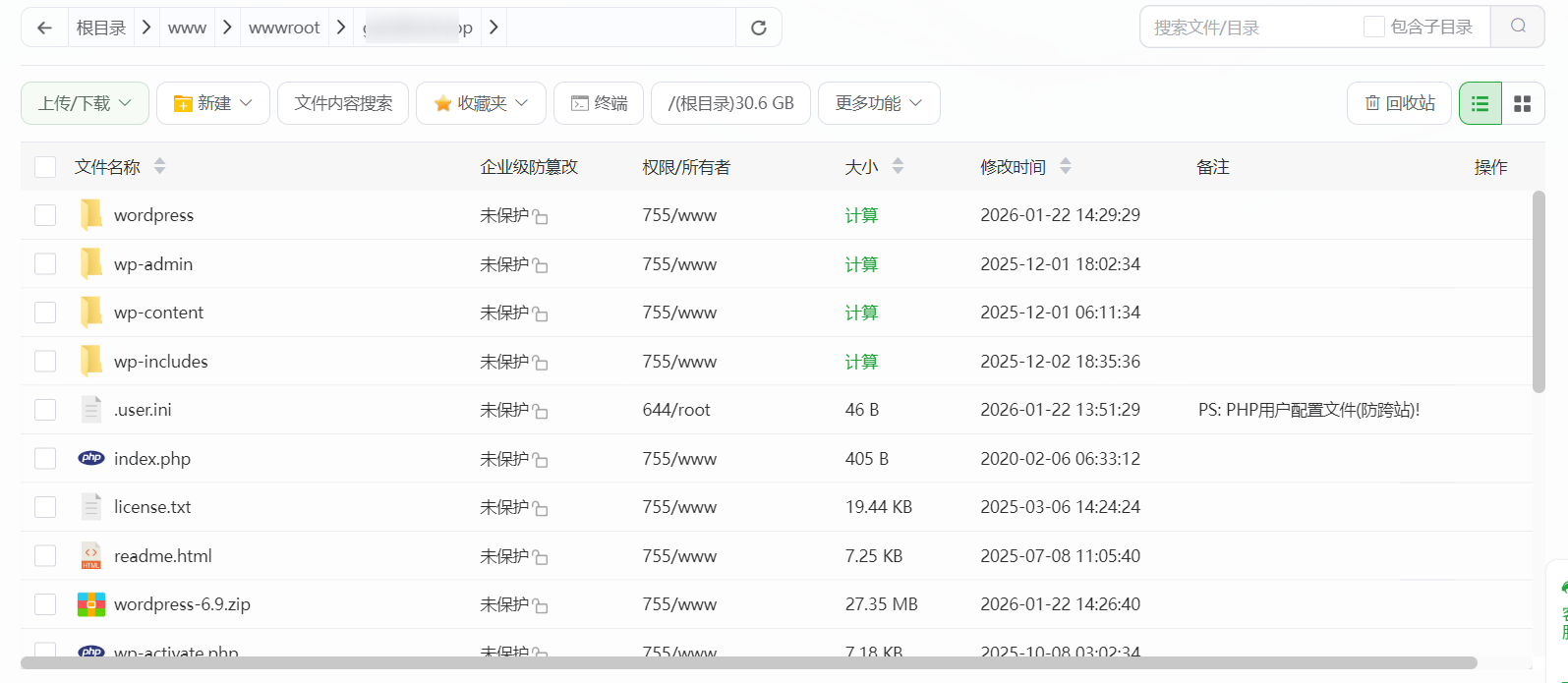Click lock icon in wp-admin row
1568x683 pixels.
point(541,265)
